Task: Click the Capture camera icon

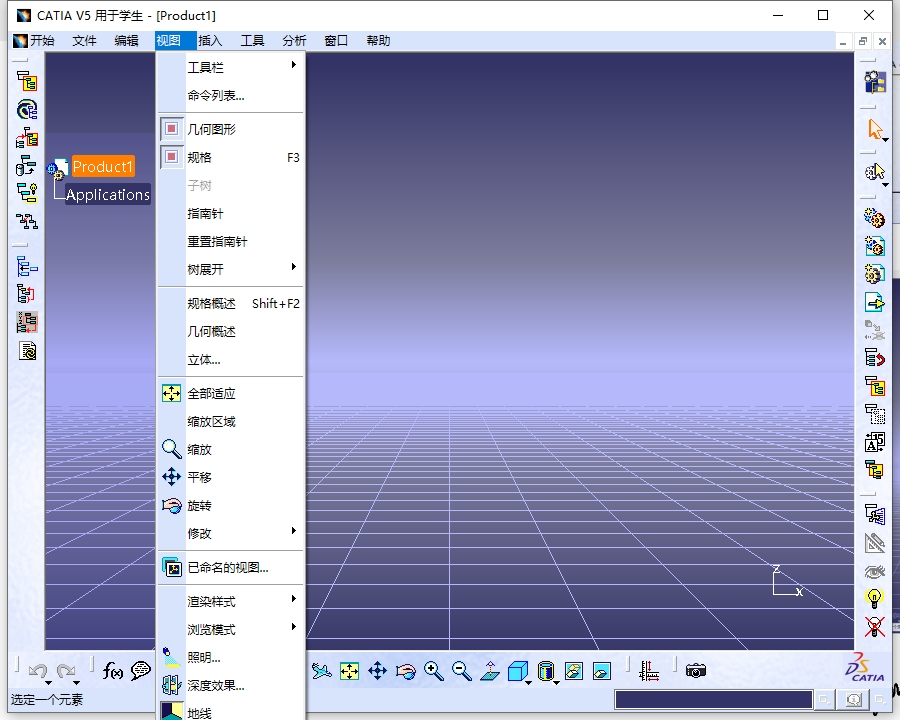Action: tap(696, 671)
